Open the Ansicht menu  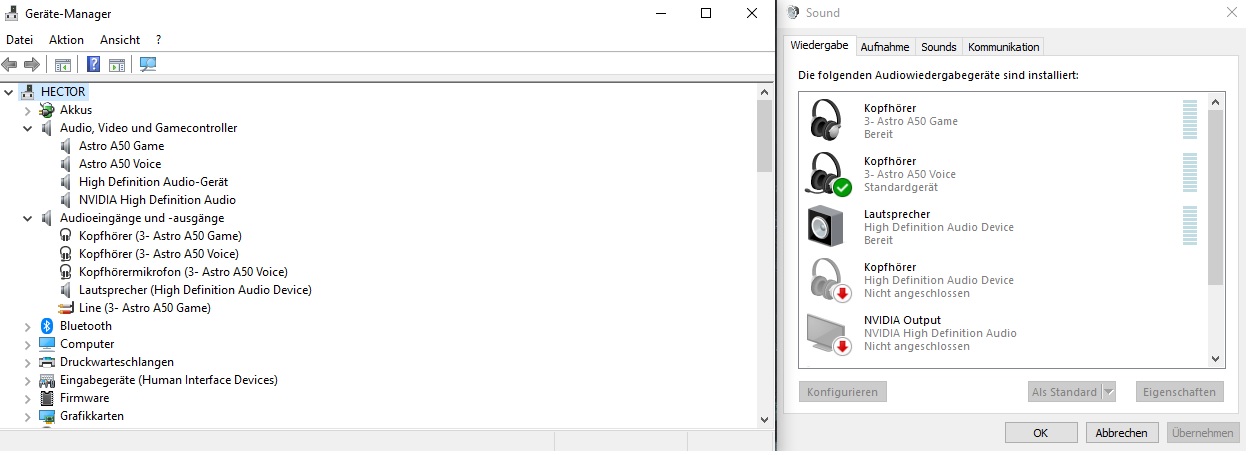(120, 40)
